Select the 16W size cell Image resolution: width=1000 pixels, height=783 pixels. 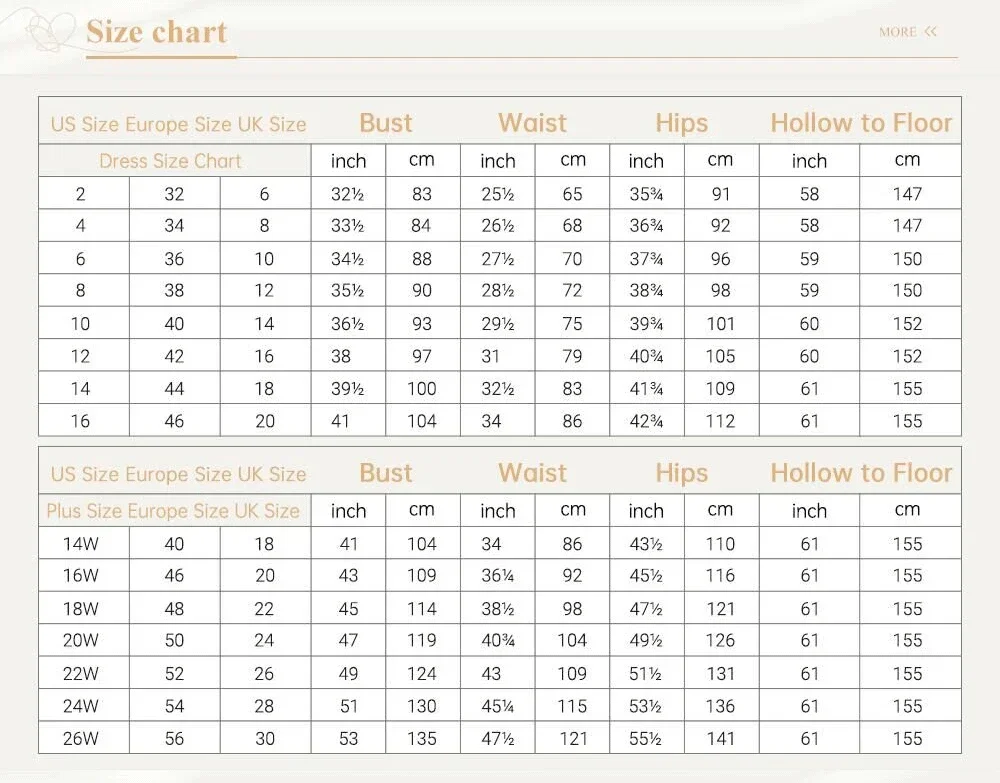[81, 576]
